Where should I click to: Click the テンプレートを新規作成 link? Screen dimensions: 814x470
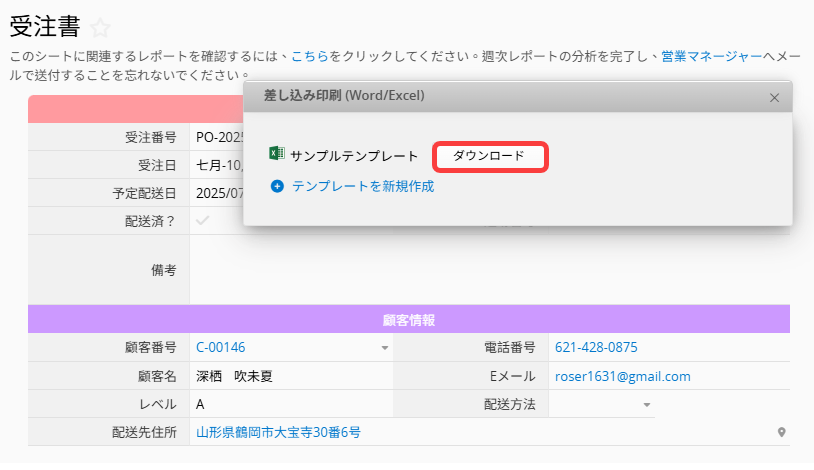click(x=362, y=186)
